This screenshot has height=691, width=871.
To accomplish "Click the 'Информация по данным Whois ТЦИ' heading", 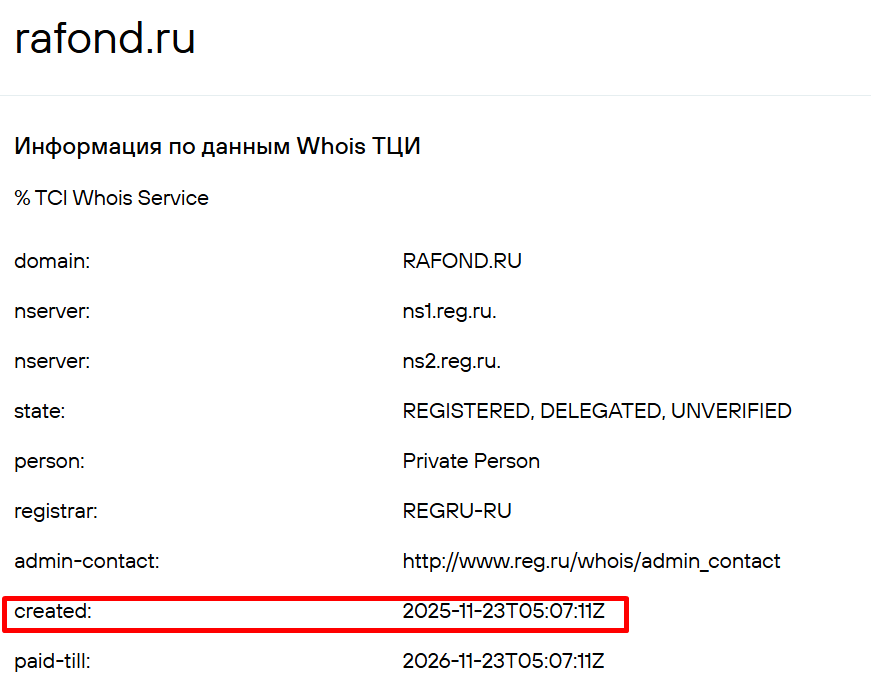I will click(x=217, y=147).
